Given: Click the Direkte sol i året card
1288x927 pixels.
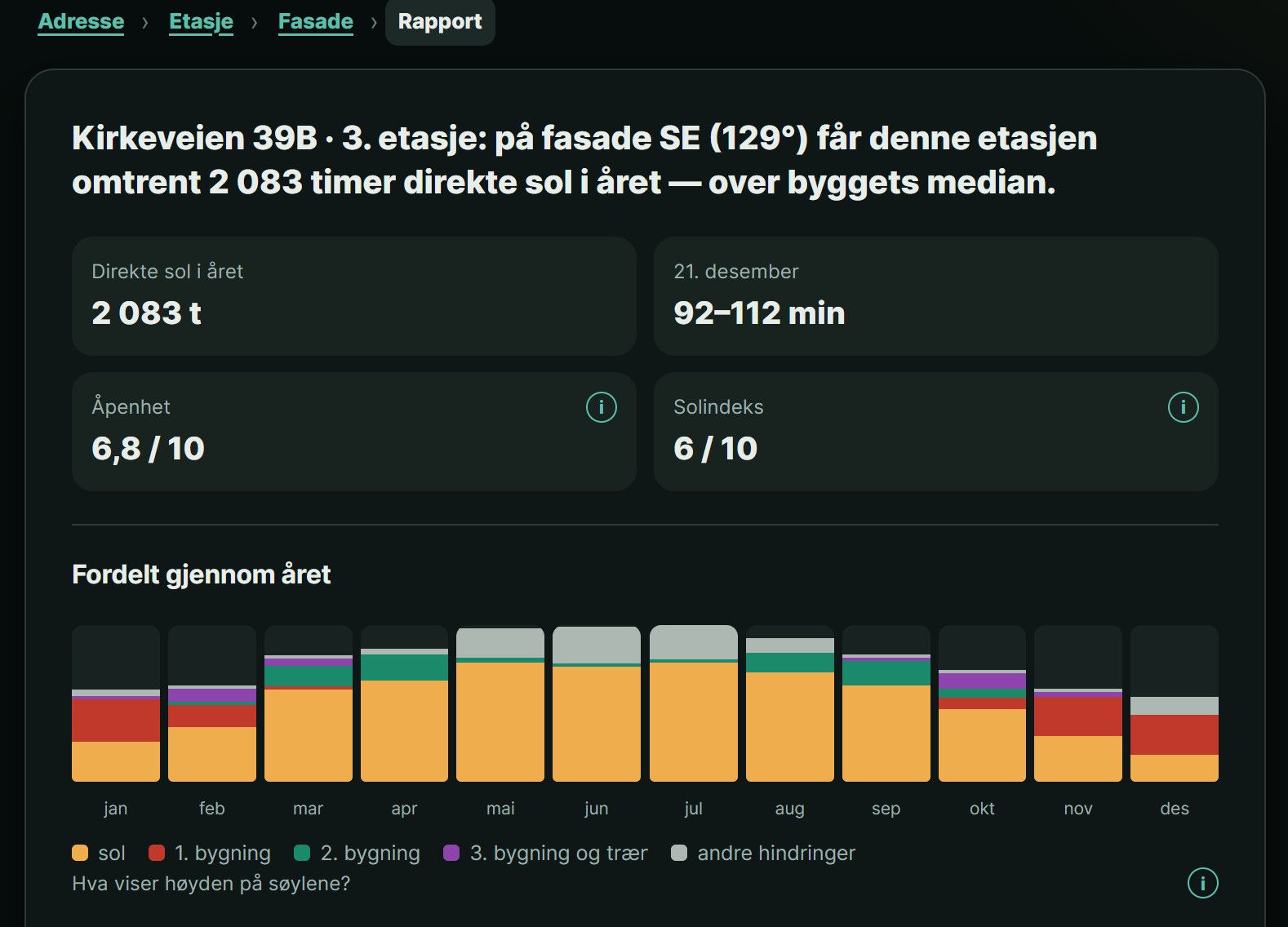Looking at the screenshot, I should coord(354,296).
